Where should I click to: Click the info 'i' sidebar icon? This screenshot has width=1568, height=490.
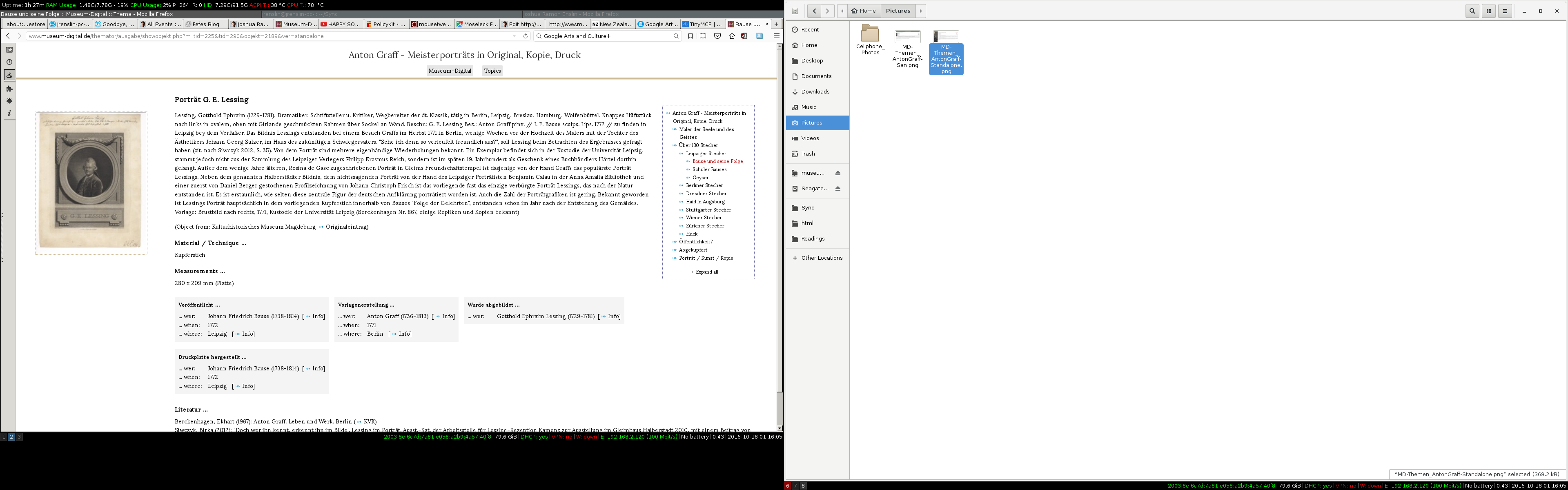pyautogui.click(x=9, y=113)
